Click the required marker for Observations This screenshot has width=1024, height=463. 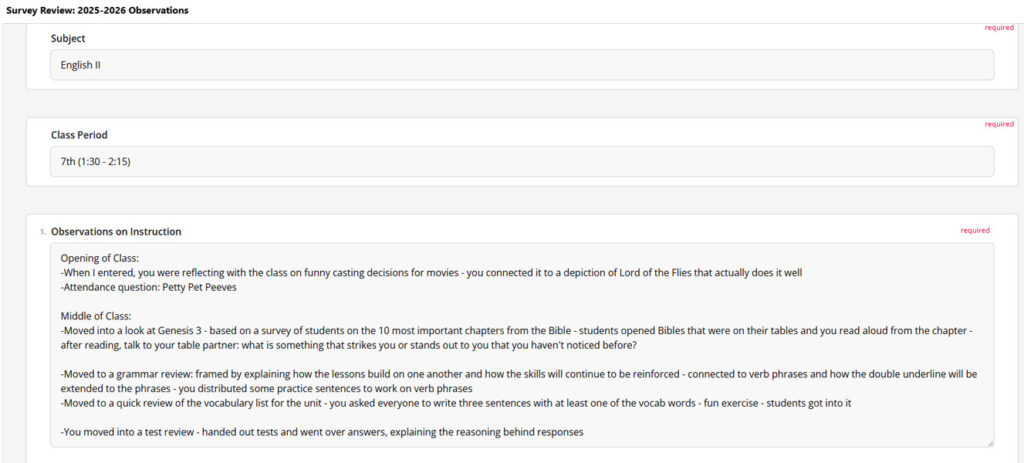[x=975, y=230]
